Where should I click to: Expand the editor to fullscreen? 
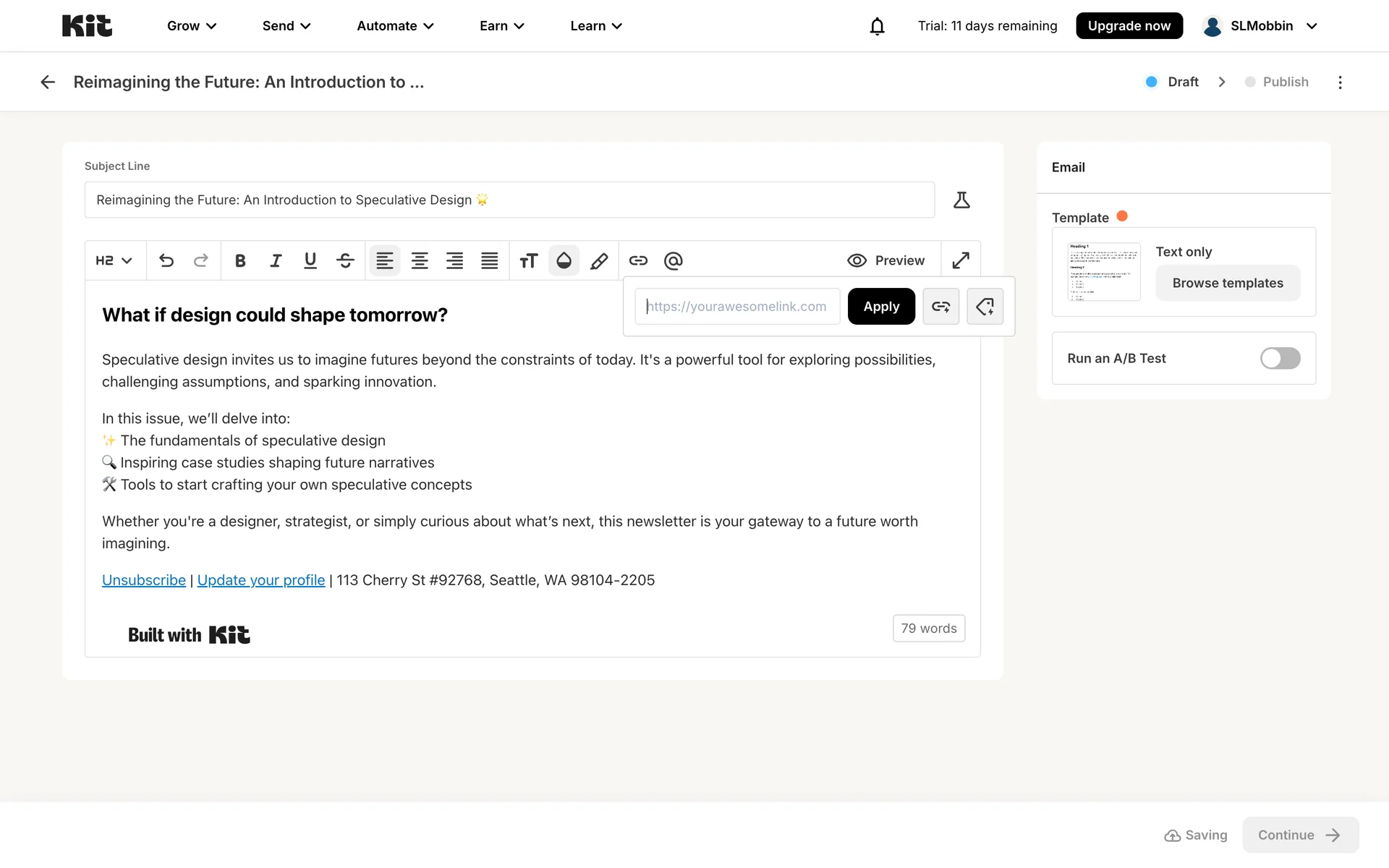coord(961,260)
